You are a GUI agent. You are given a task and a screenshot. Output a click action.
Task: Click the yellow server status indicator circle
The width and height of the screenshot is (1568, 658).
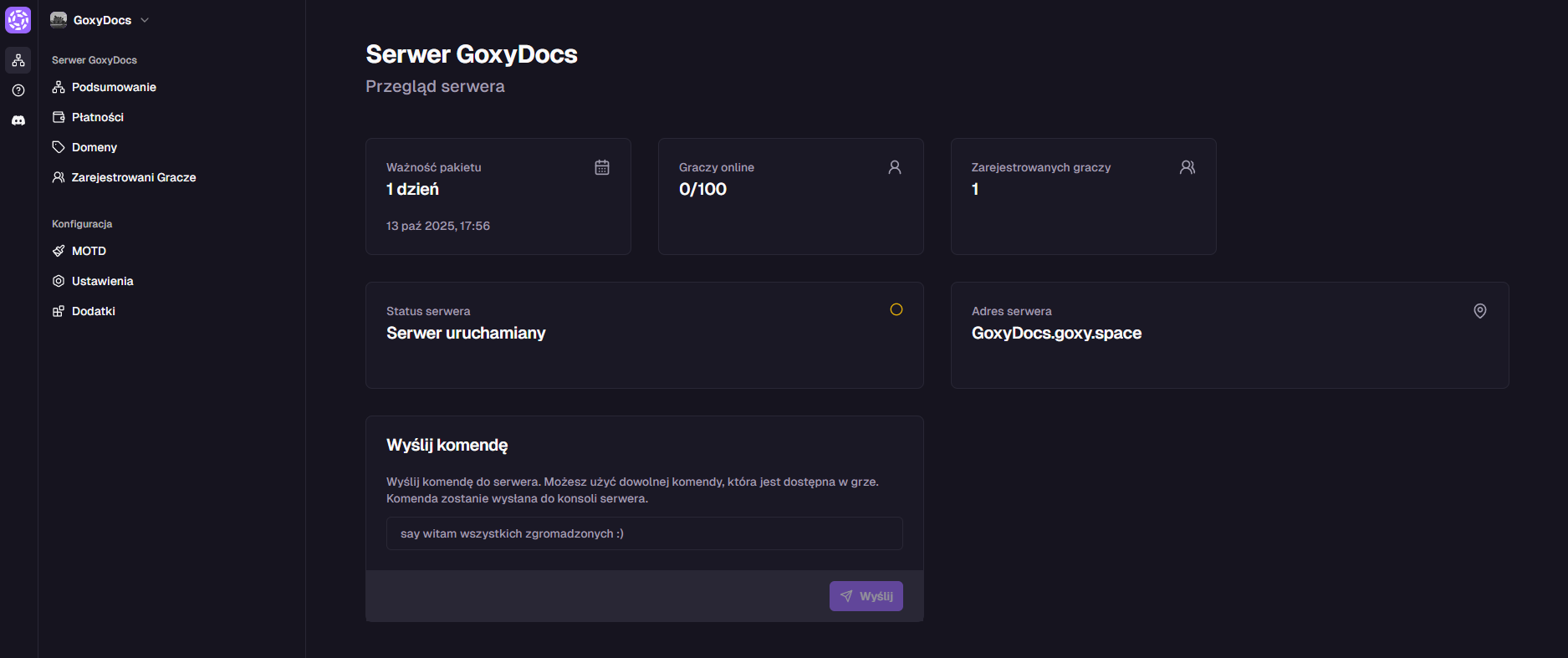(x=896, y=309)
